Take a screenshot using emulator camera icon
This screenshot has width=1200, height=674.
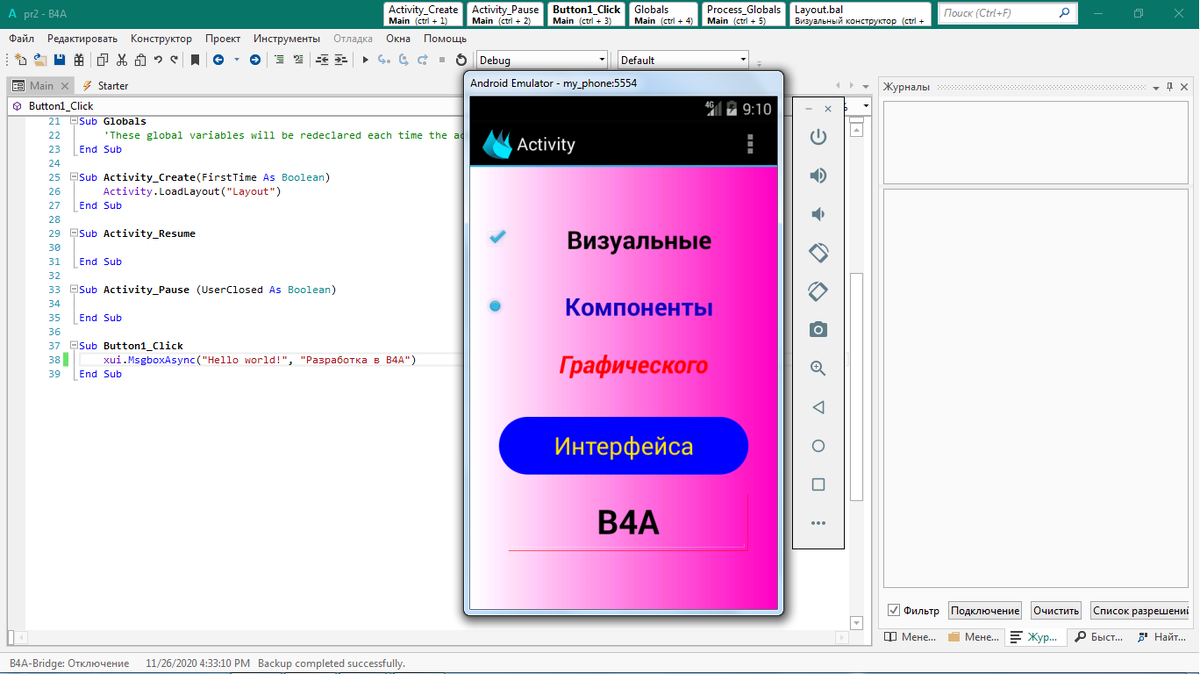click(x=818, y=329)
